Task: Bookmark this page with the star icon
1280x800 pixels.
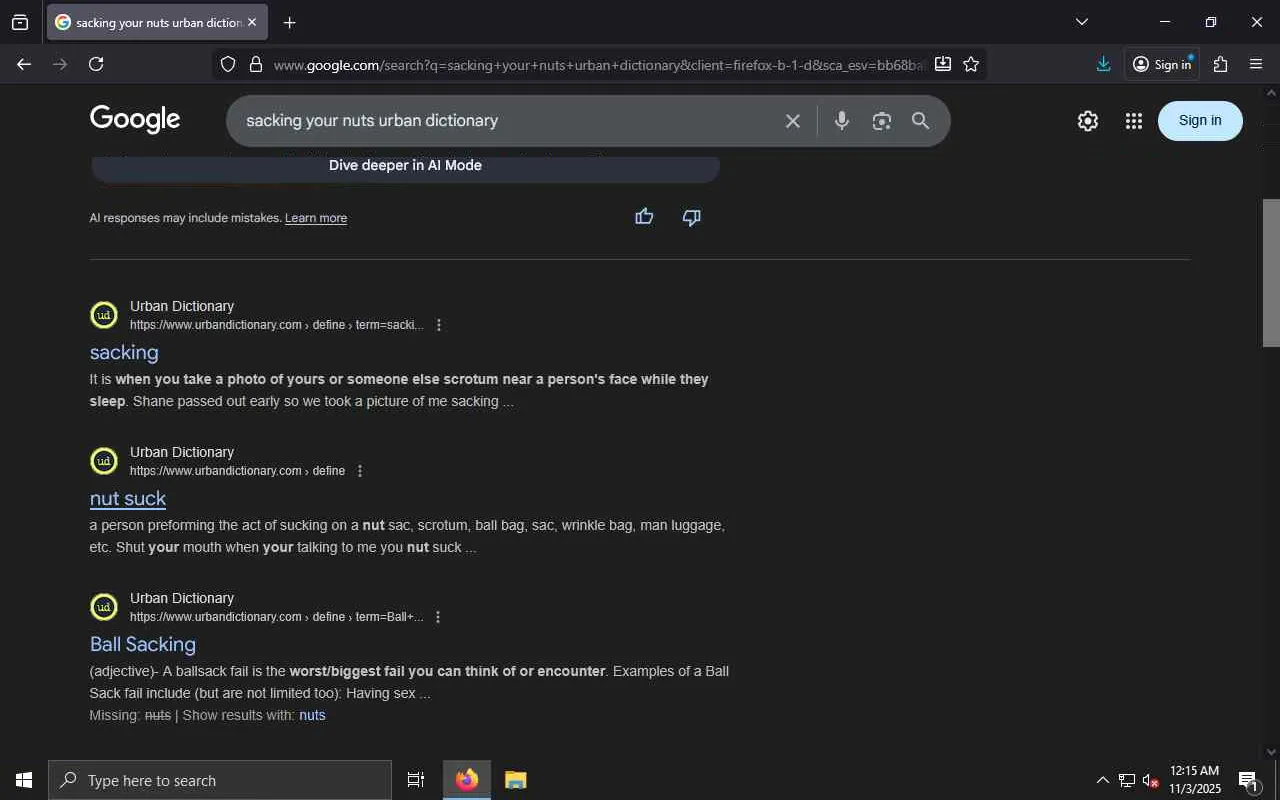Action: tap(971, 64)
